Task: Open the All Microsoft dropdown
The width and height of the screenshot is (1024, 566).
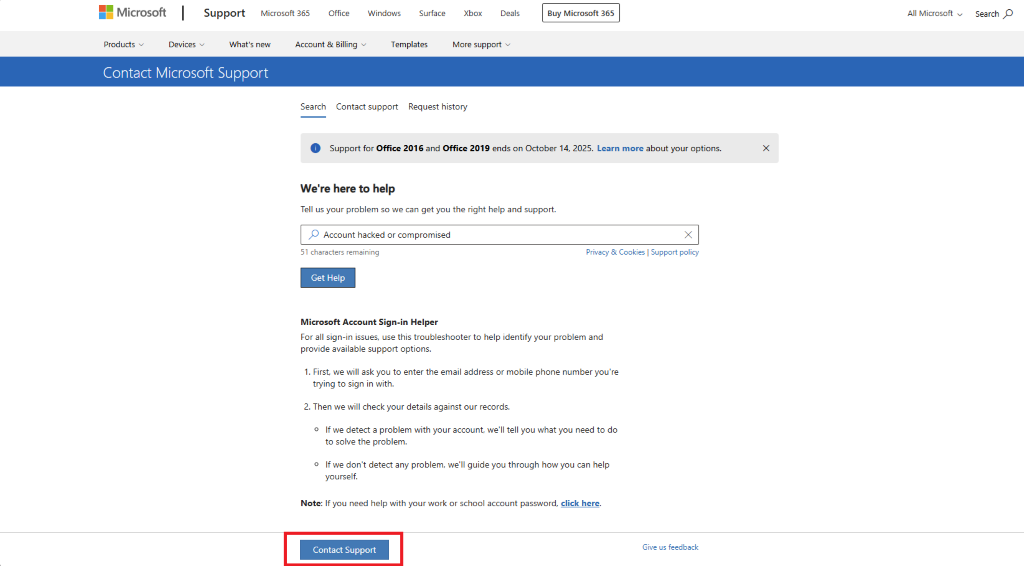Action: tap(935, 13)
